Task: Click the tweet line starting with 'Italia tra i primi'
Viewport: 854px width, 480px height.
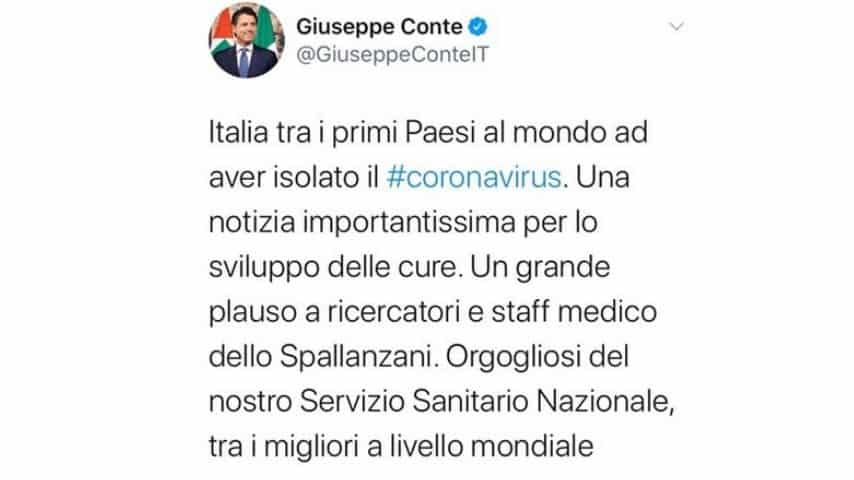Action: click(x=428, y=132)
